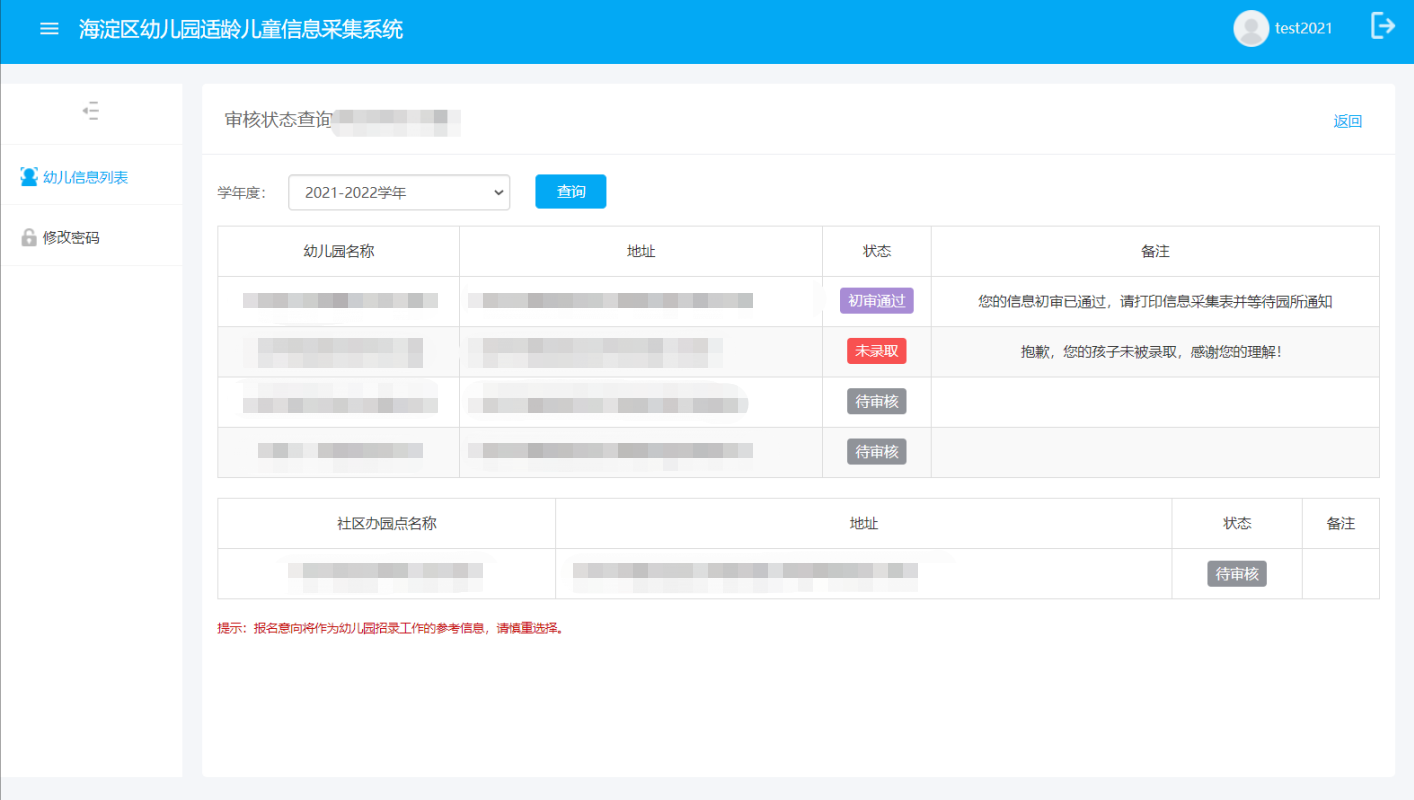Open the hamburger menu in header
Screen dimensions: 1414x800
pos(49,29)
